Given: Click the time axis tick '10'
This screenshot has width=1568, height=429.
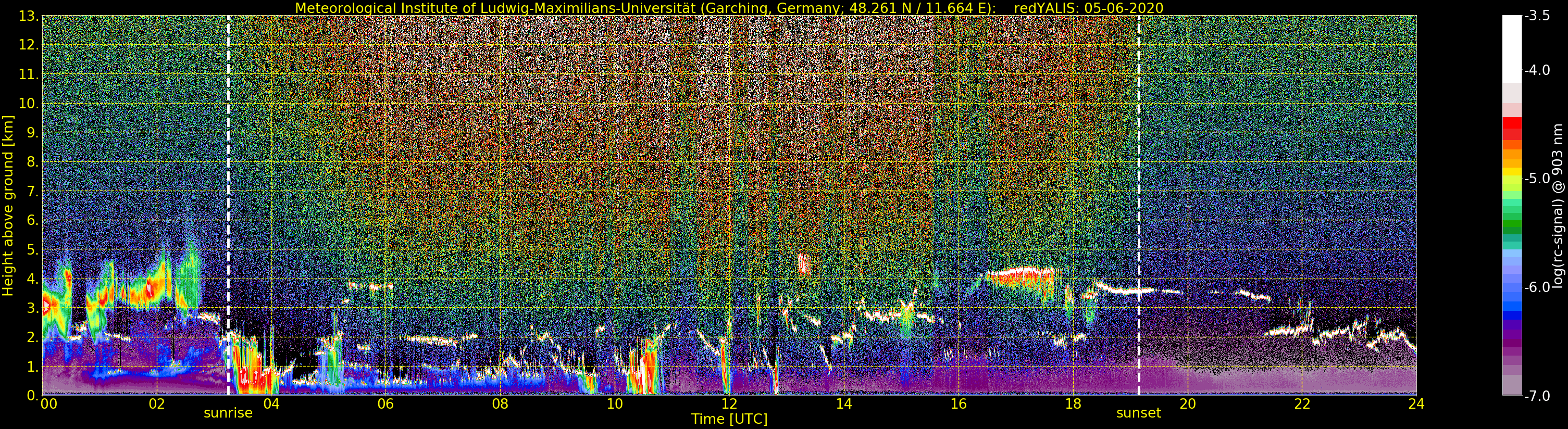Looking at the screenshot, I should pos(615,403).
